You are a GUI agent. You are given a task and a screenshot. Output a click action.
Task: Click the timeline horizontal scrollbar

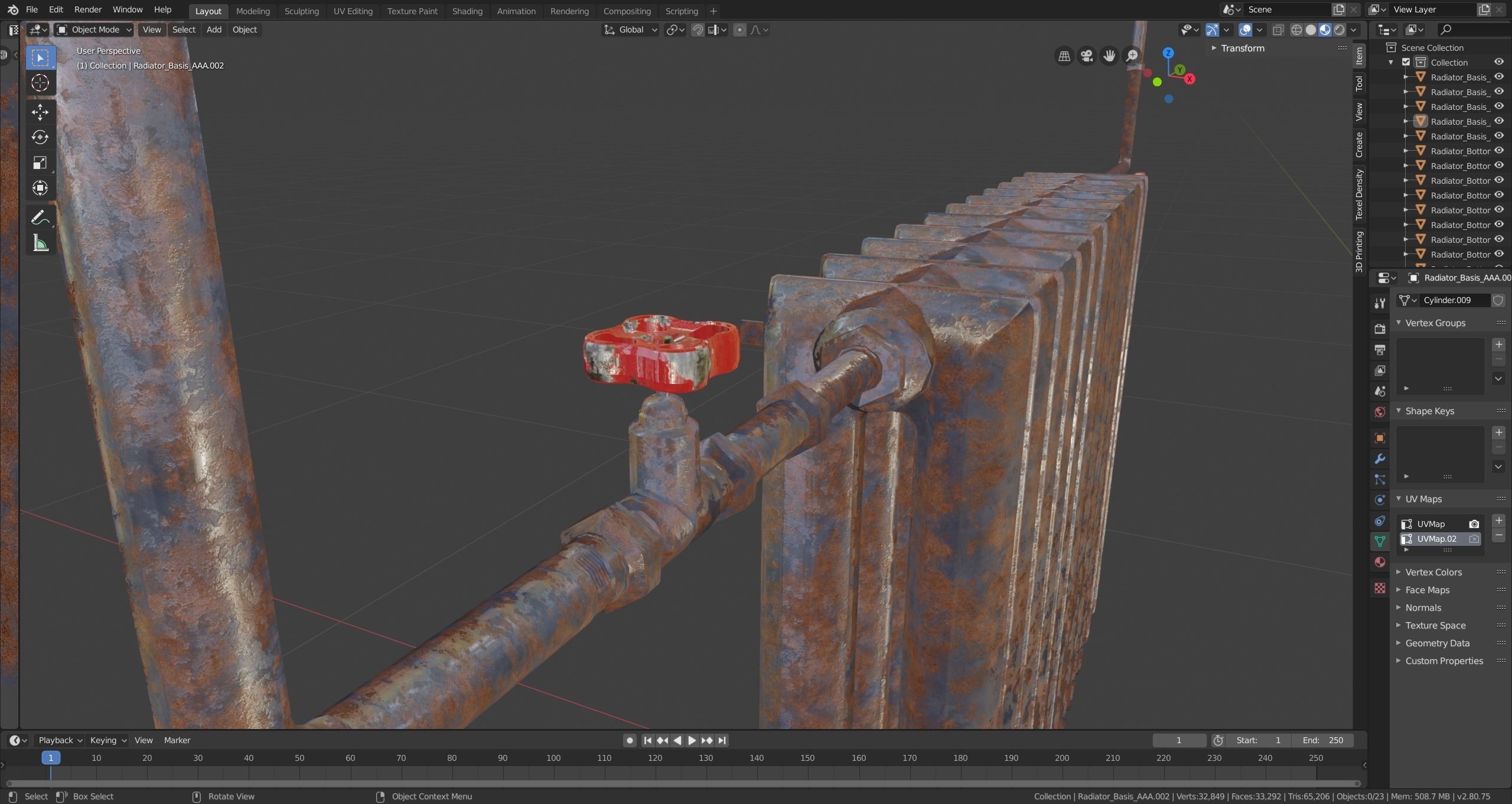683,783
